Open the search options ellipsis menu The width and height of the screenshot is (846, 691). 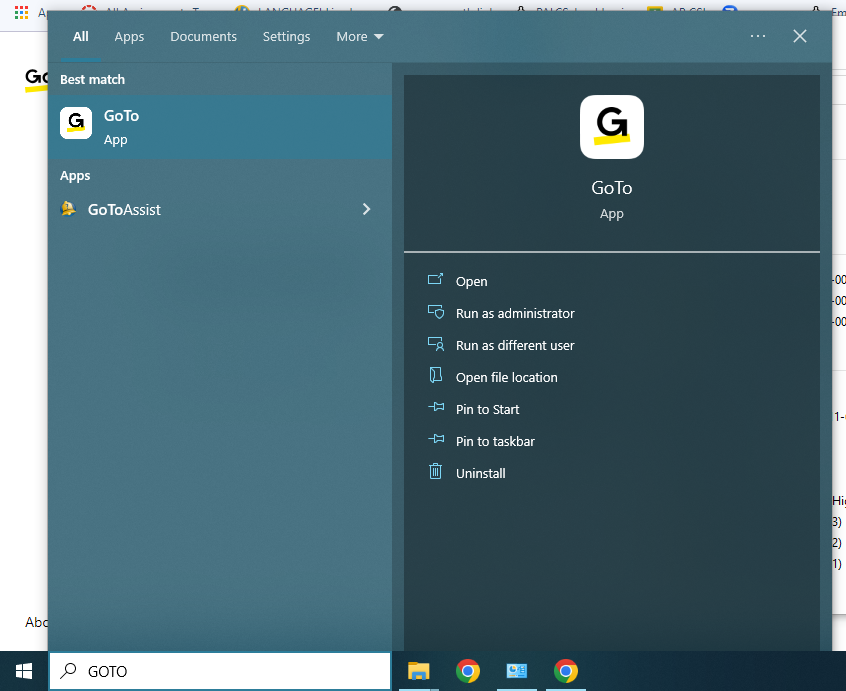(758, 36)
